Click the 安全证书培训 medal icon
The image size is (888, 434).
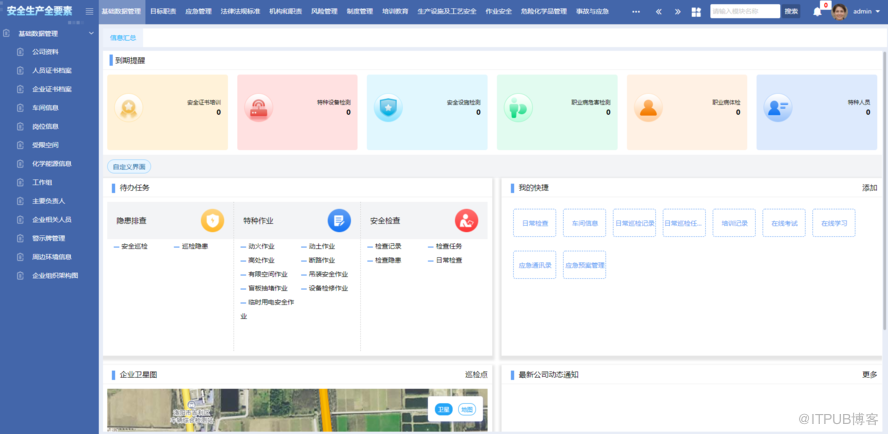(129, 108)
